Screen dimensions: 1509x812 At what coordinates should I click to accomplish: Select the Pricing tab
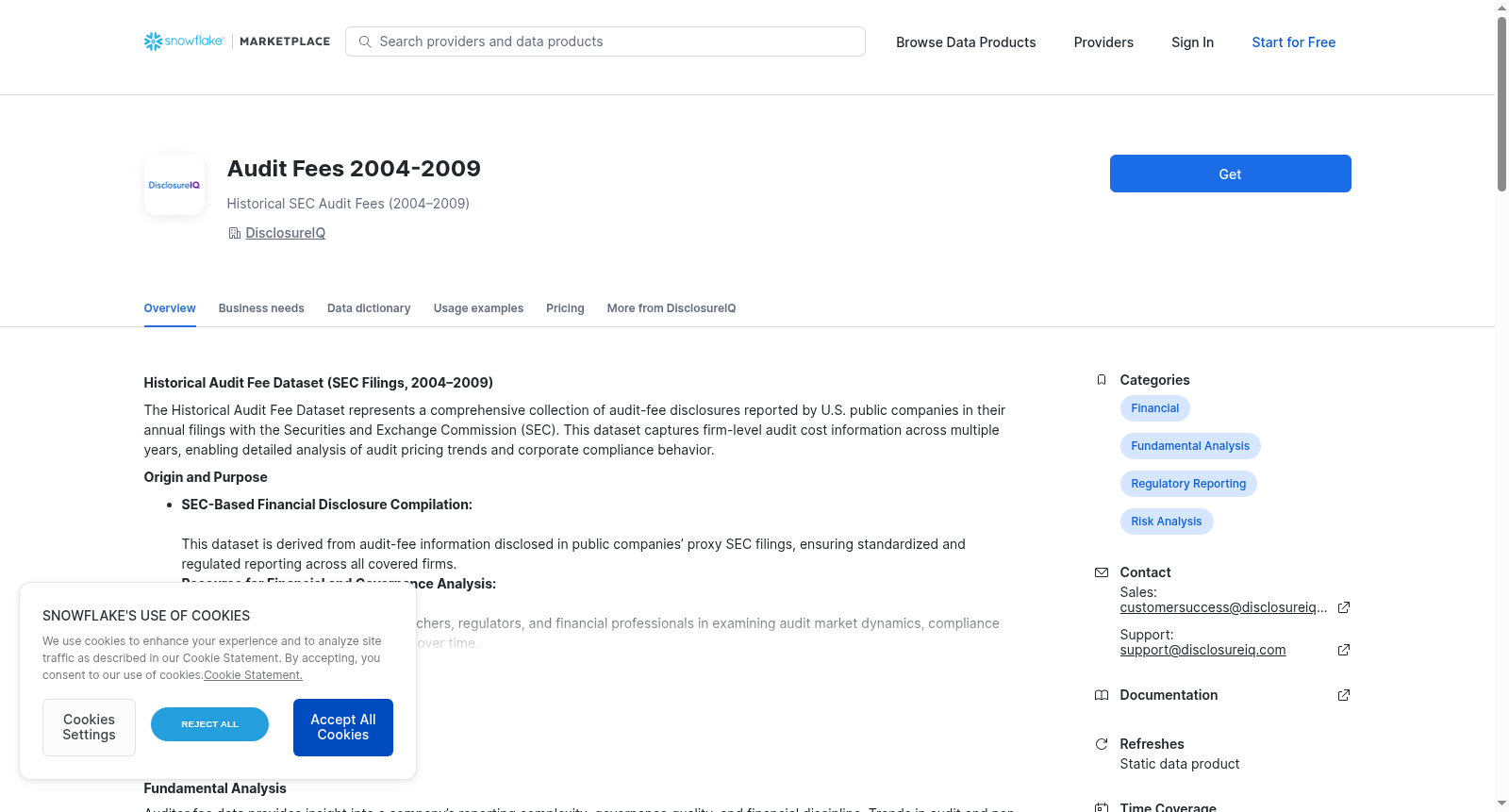pos(565,308)
